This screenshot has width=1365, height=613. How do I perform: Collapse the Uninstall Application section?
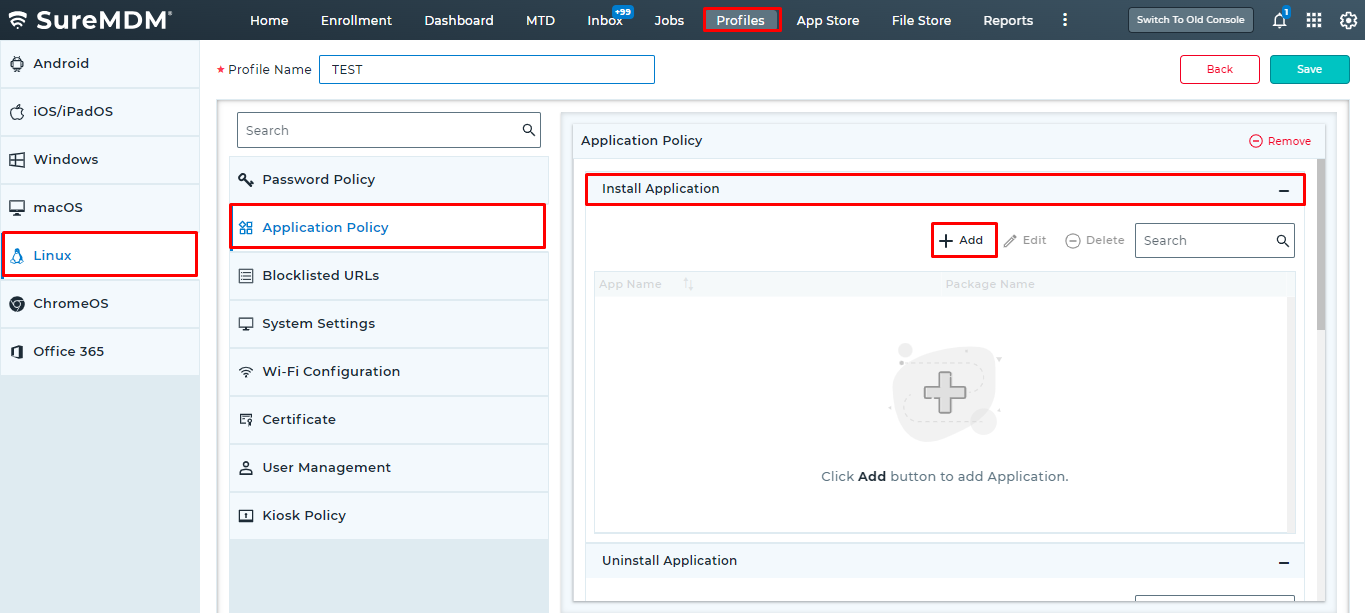1283,562
